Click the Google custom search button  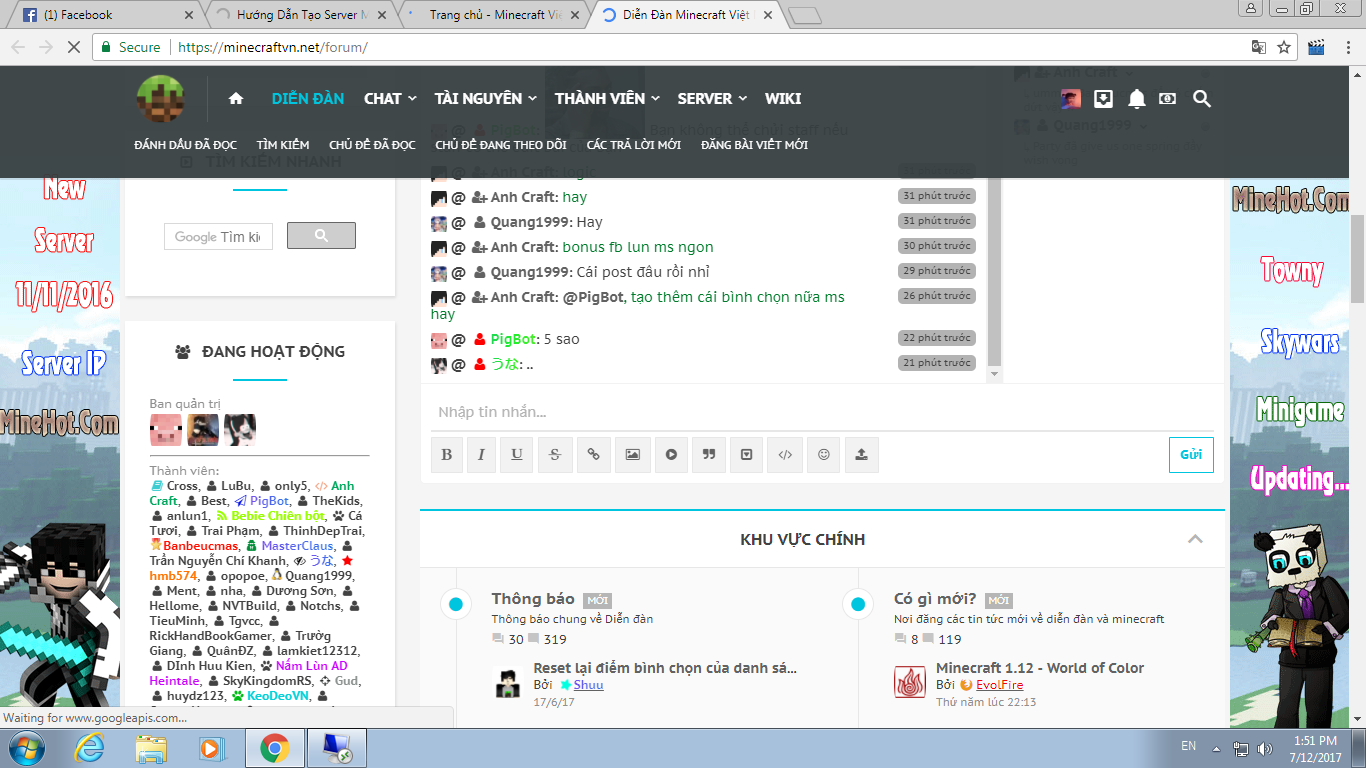321,236
